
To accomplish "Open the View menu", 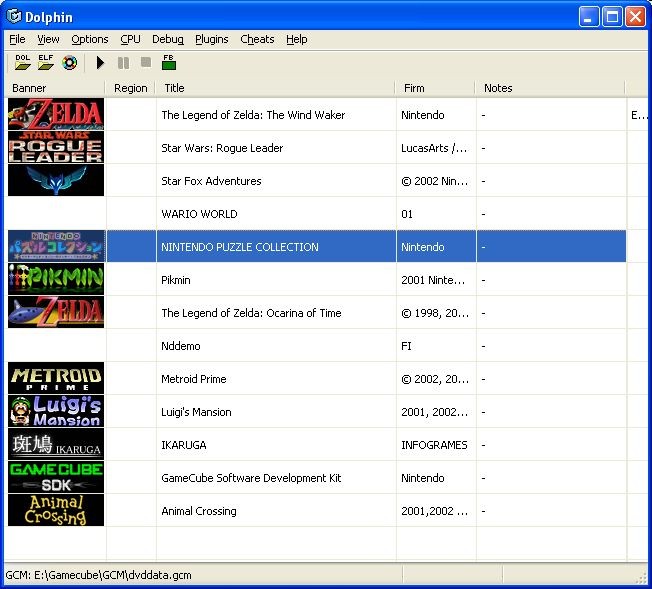I will [x=48, y=39].
